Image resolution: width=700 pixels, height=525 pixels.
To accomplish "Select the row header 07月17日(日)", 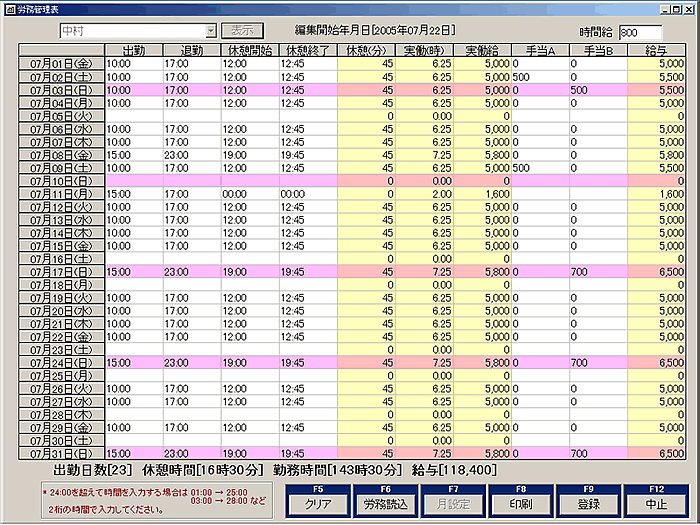I will pos(62,271).
